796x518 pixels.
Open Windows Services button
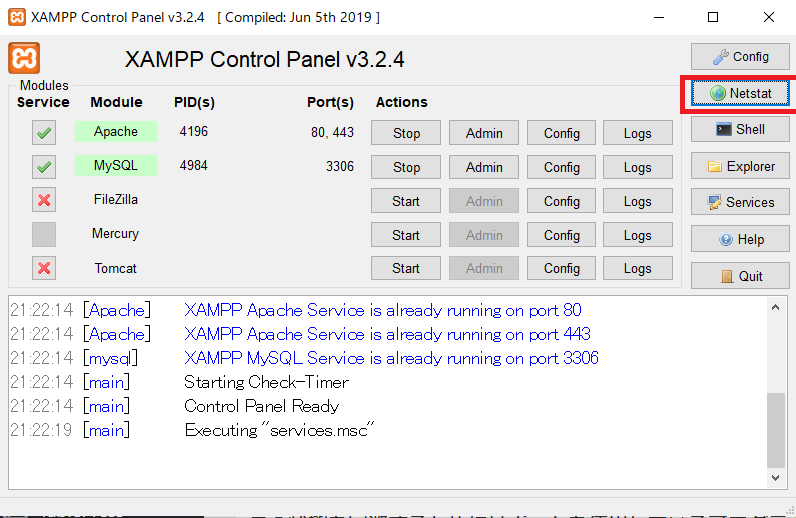[x=740, y=202]
